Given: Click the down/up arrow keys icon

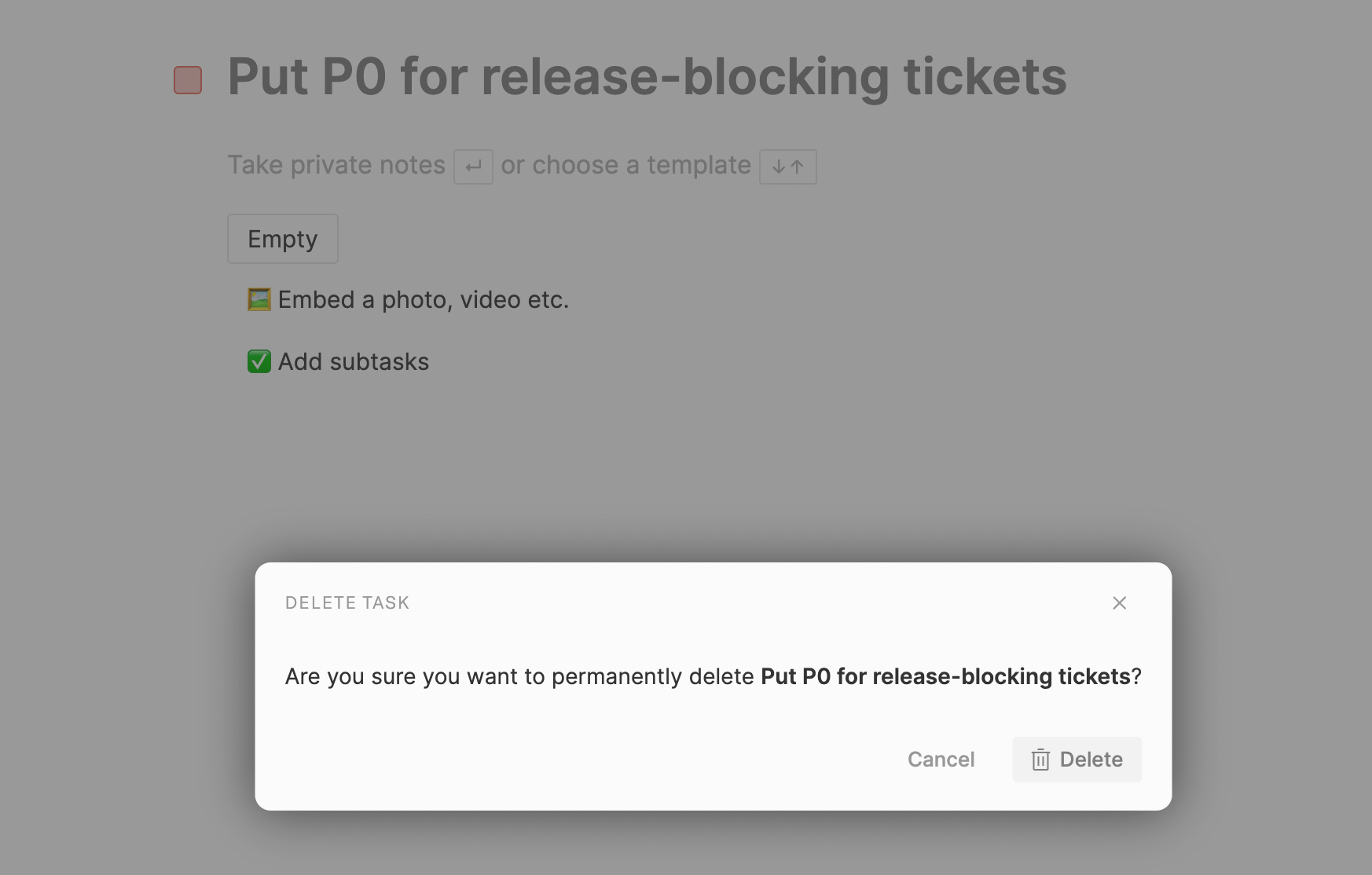Looking at the screenshot, I should click(787, 167).
